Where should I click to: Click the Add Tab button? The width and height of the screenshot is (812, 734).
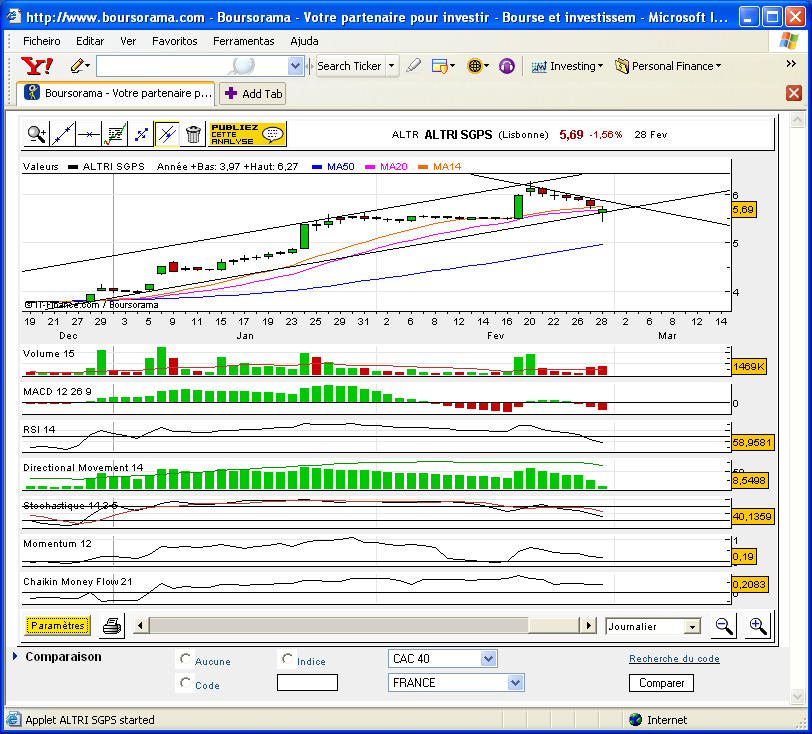[x=253, y=94]
